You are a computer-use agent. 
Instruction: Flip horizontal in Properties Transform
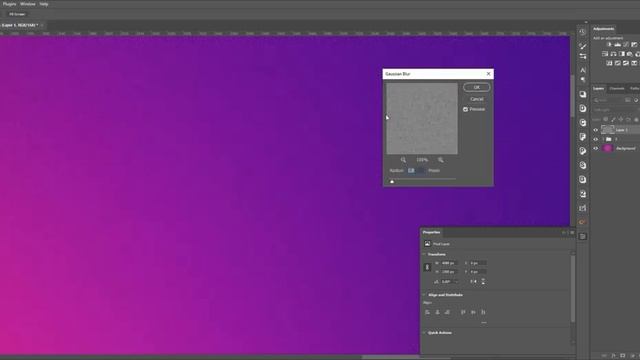point(473,281)
